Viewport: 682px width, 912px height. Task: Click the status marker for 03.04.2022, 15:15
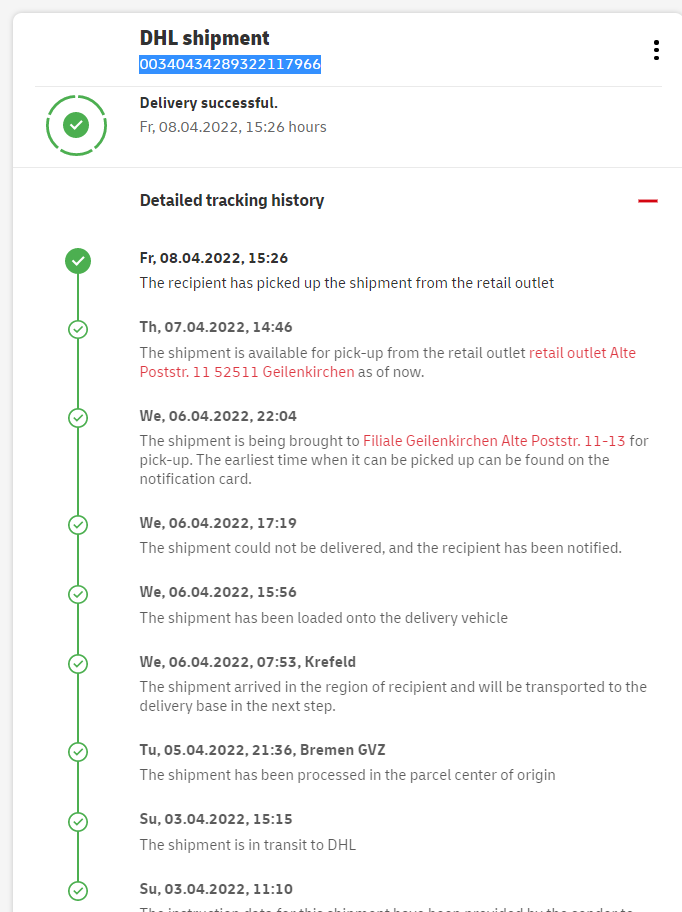click(x=78, y=821)
